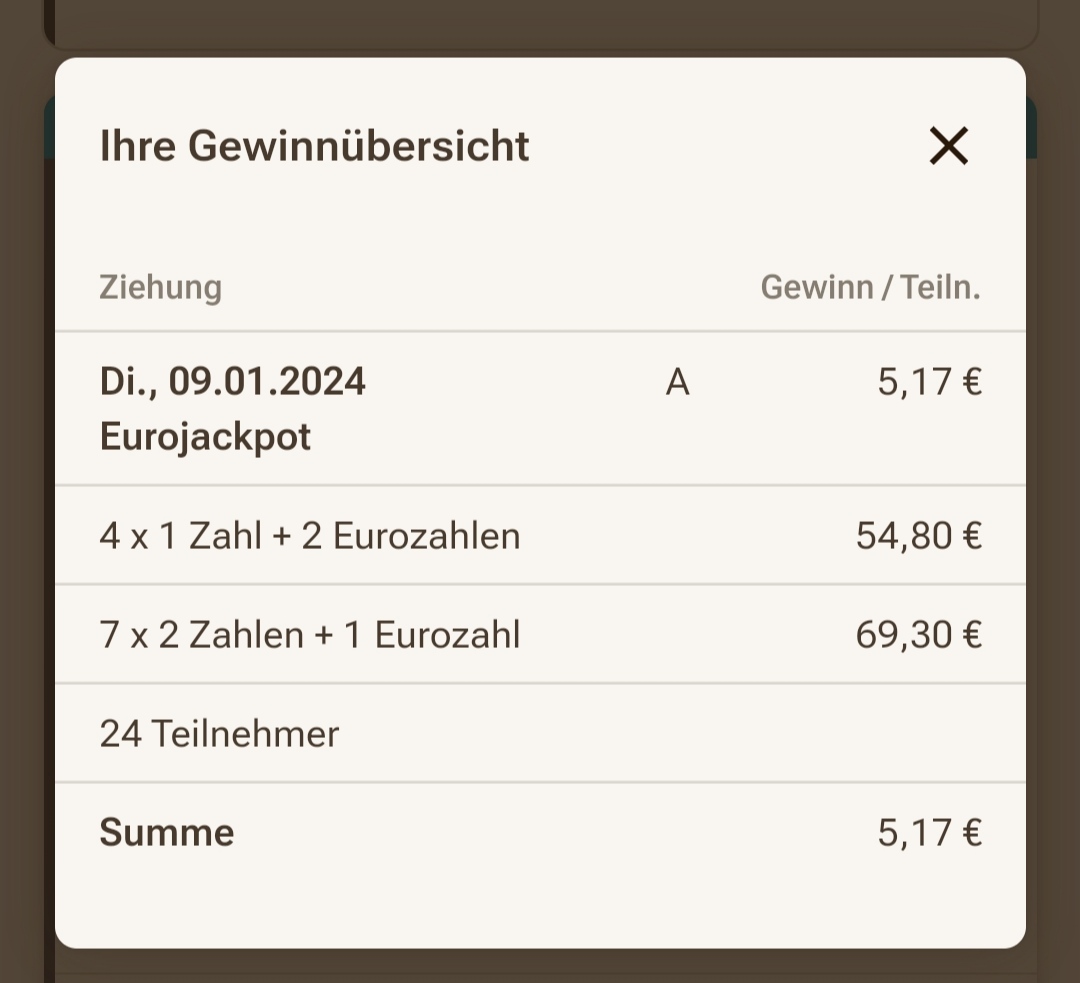Click the 54,80 € winnings amount
This screenshot has width=1080, height=983.
tap(918, 536)
